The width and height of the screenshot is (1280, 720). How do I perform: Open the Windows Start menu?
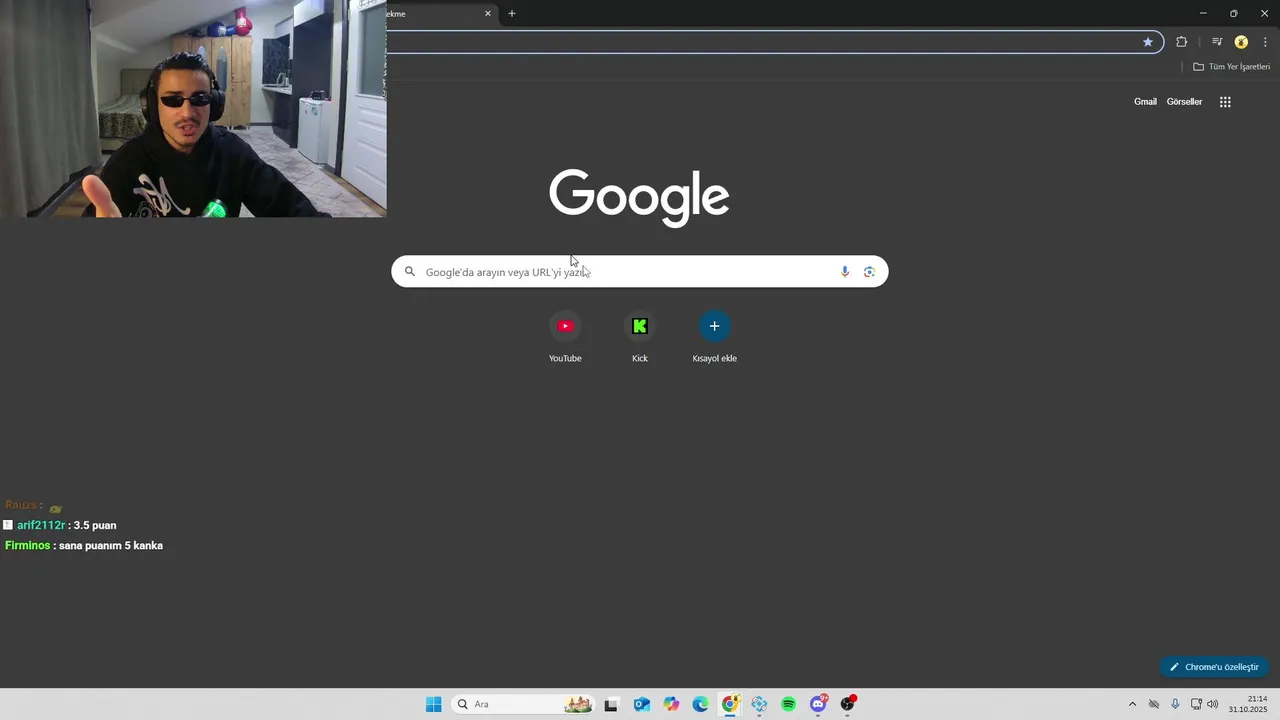tap(433, 704)
